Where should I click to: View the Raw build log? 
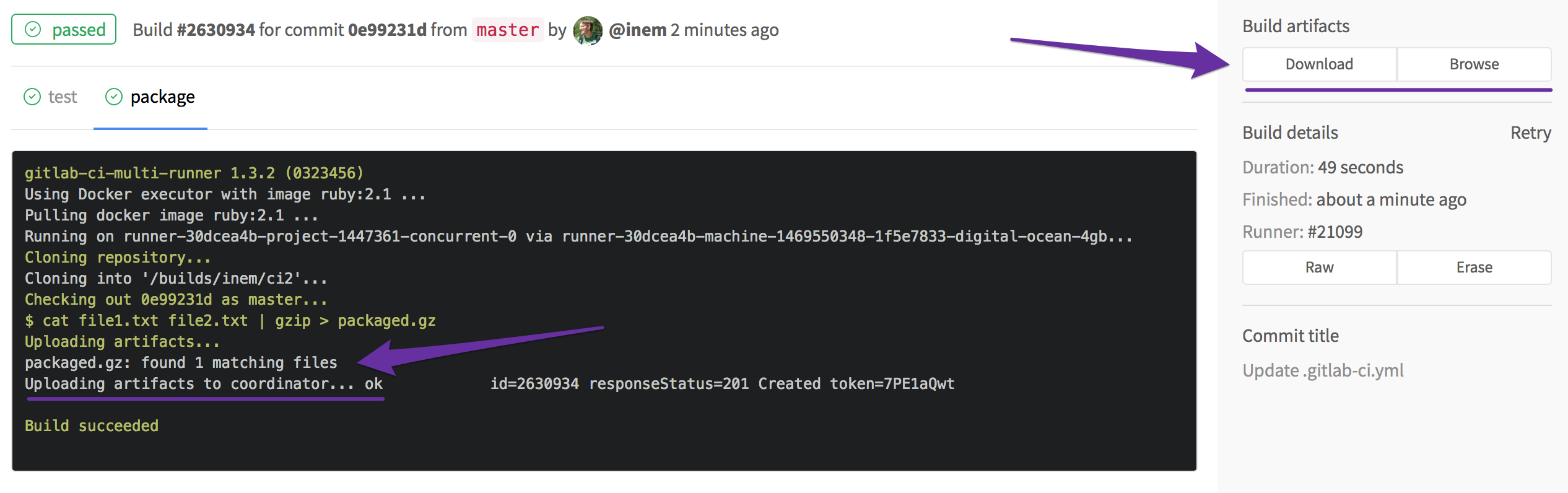pyautogui.click(x=1319, y=268)
